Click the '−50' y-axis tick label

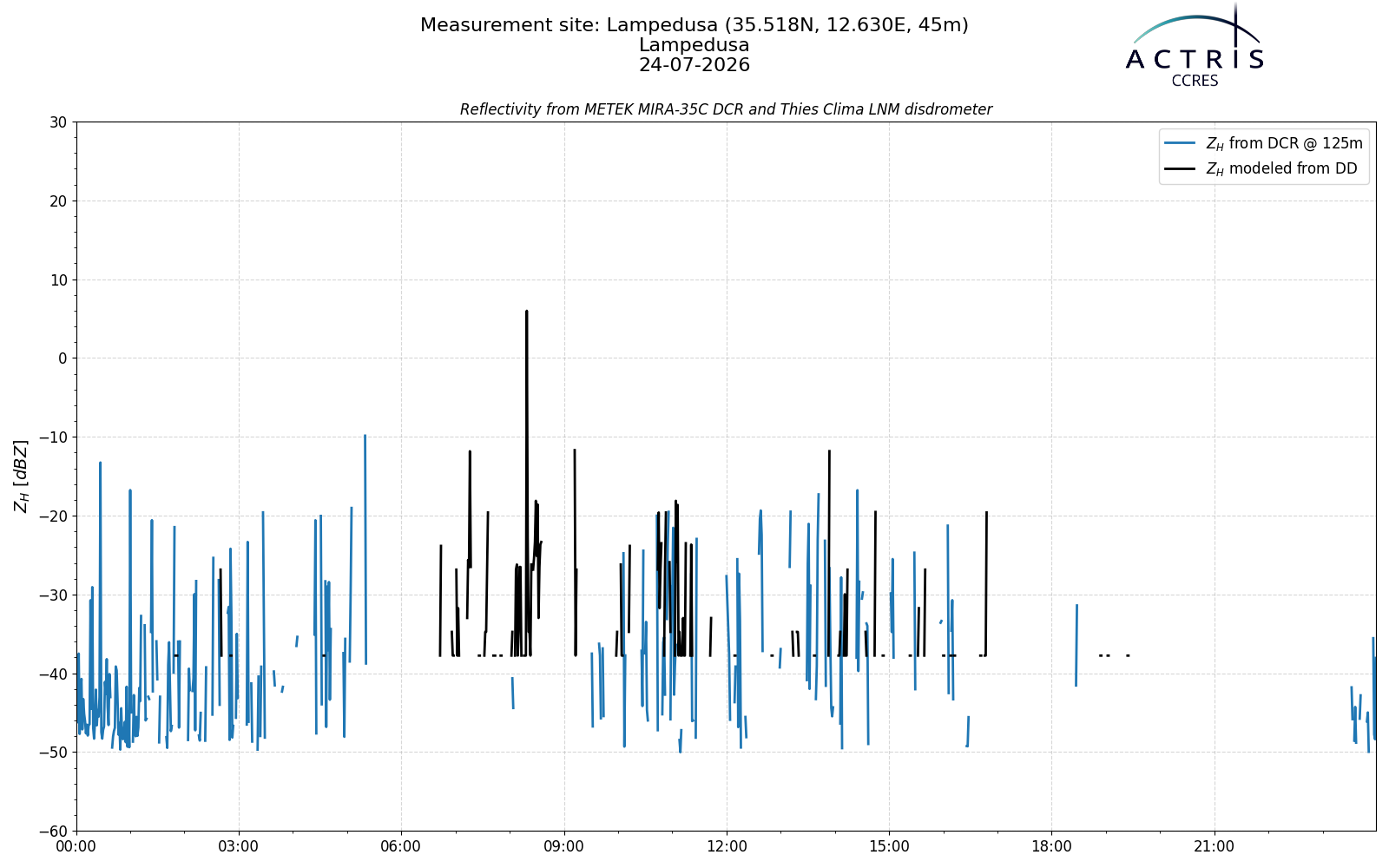pyautogui.click(x=52, y=753)
